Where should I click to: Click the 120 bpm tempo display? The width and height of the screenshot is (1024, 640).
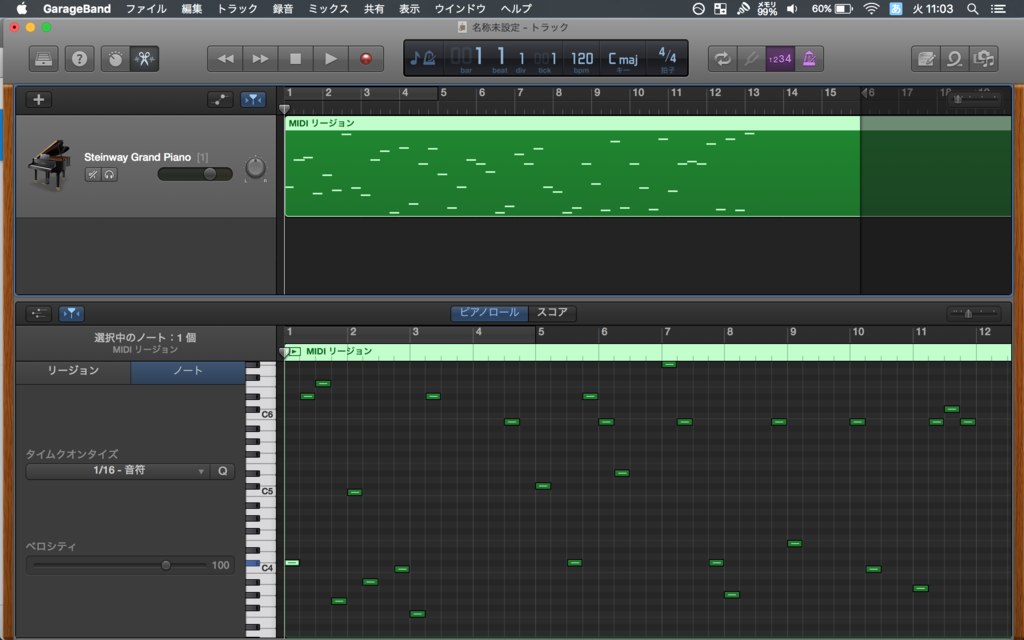581,60
